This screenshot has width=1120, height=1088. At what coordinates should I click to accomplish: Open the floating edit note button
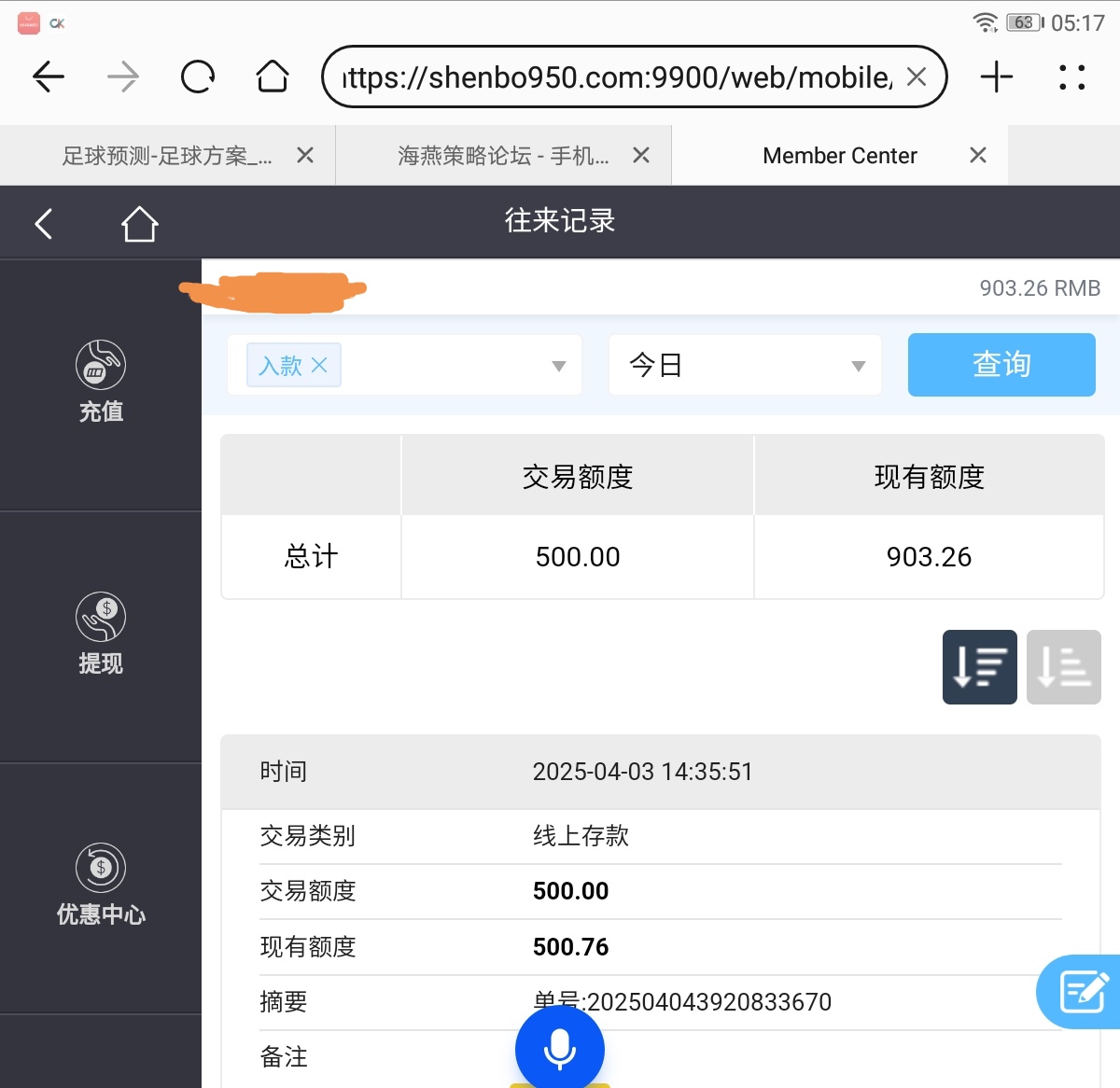1083,991
